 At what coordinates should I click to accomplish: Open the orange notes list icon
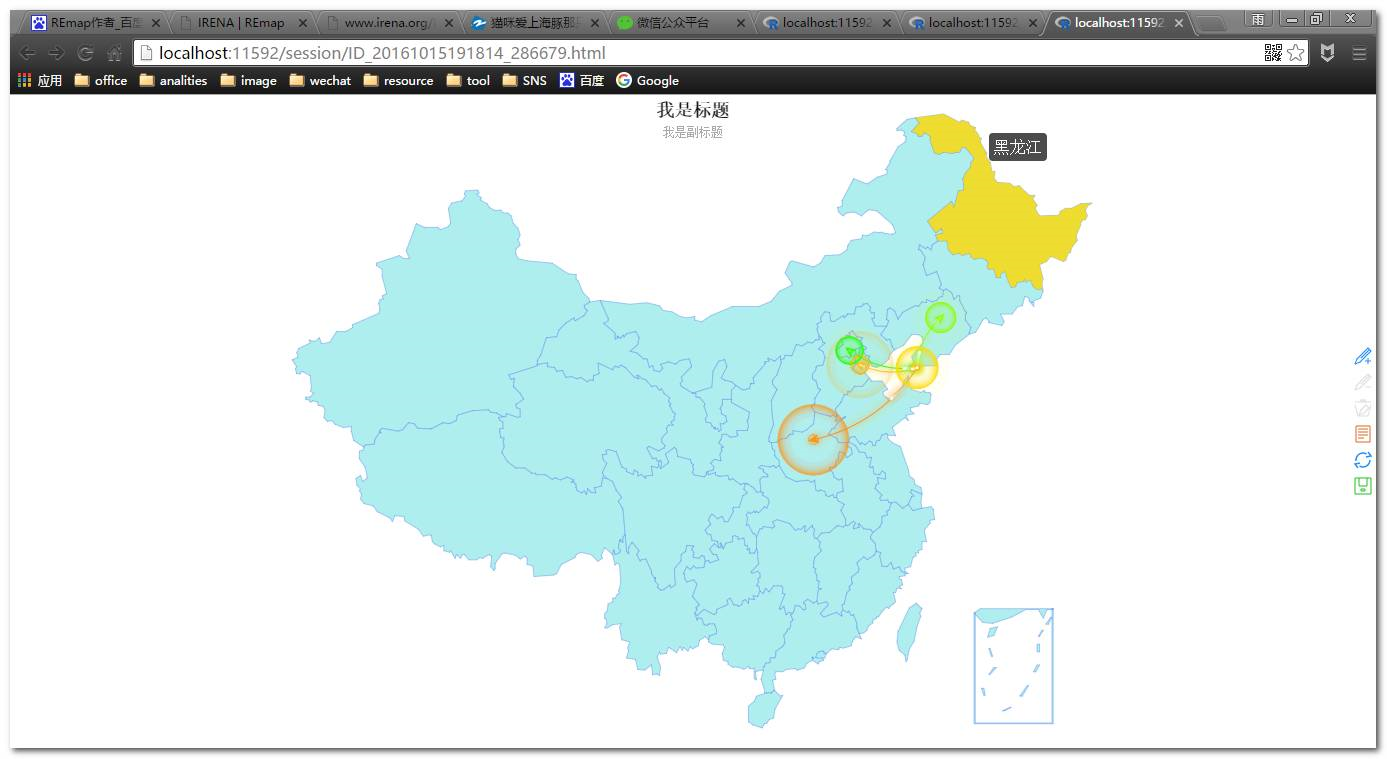pos(1363,433)
